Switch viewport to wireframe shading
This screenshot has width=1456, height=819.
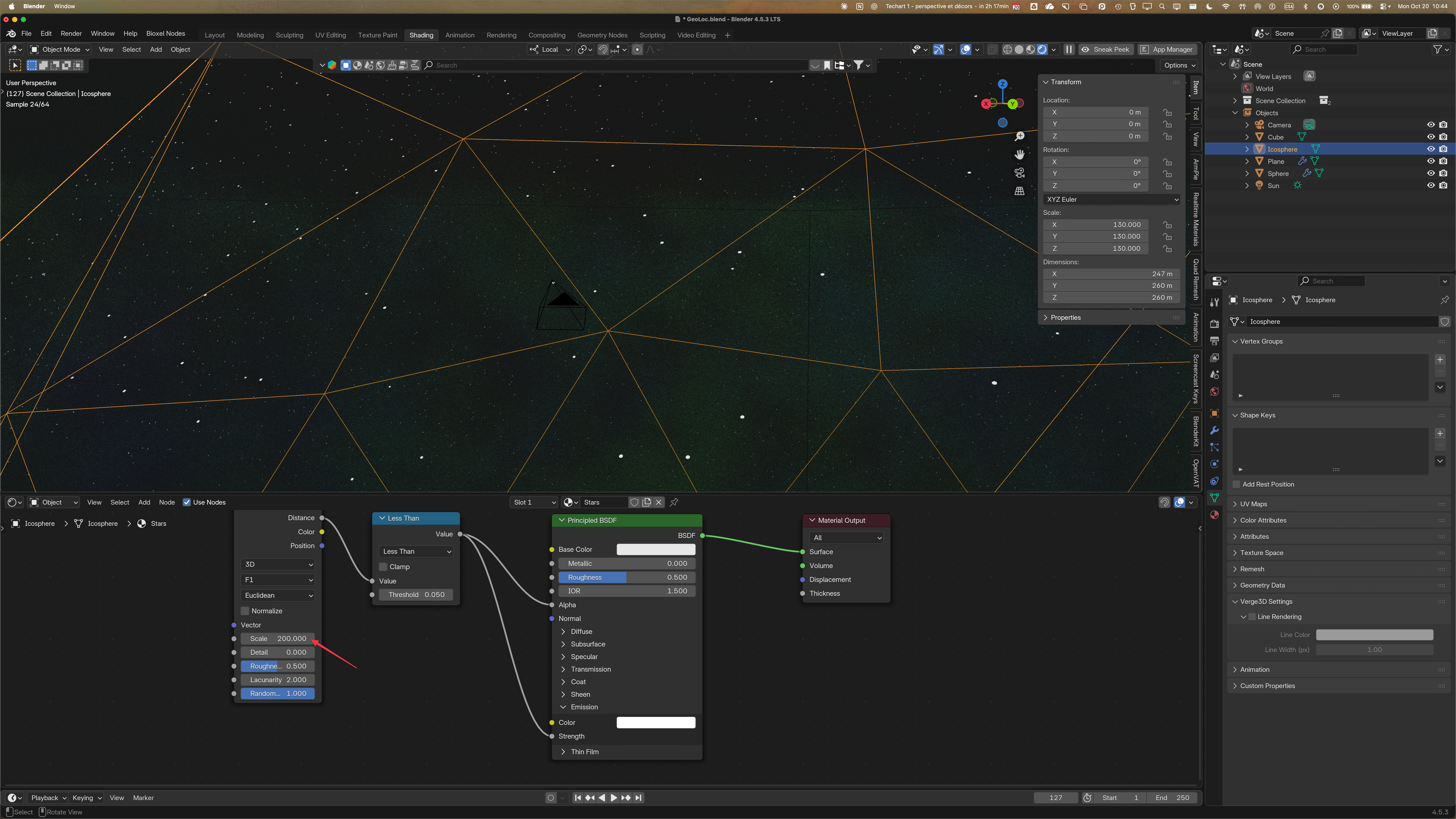1007,50
